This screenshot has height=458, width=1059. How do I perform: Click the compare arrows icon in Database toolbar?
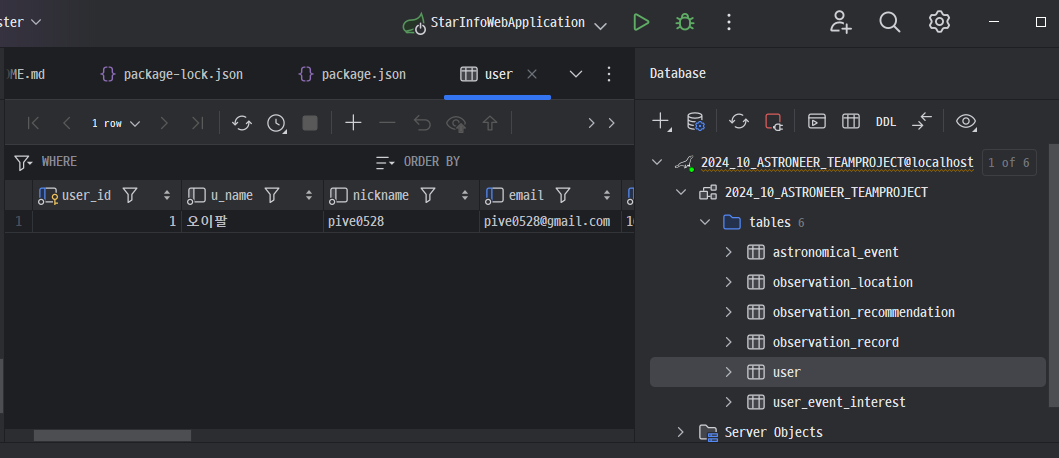[921, 122]
